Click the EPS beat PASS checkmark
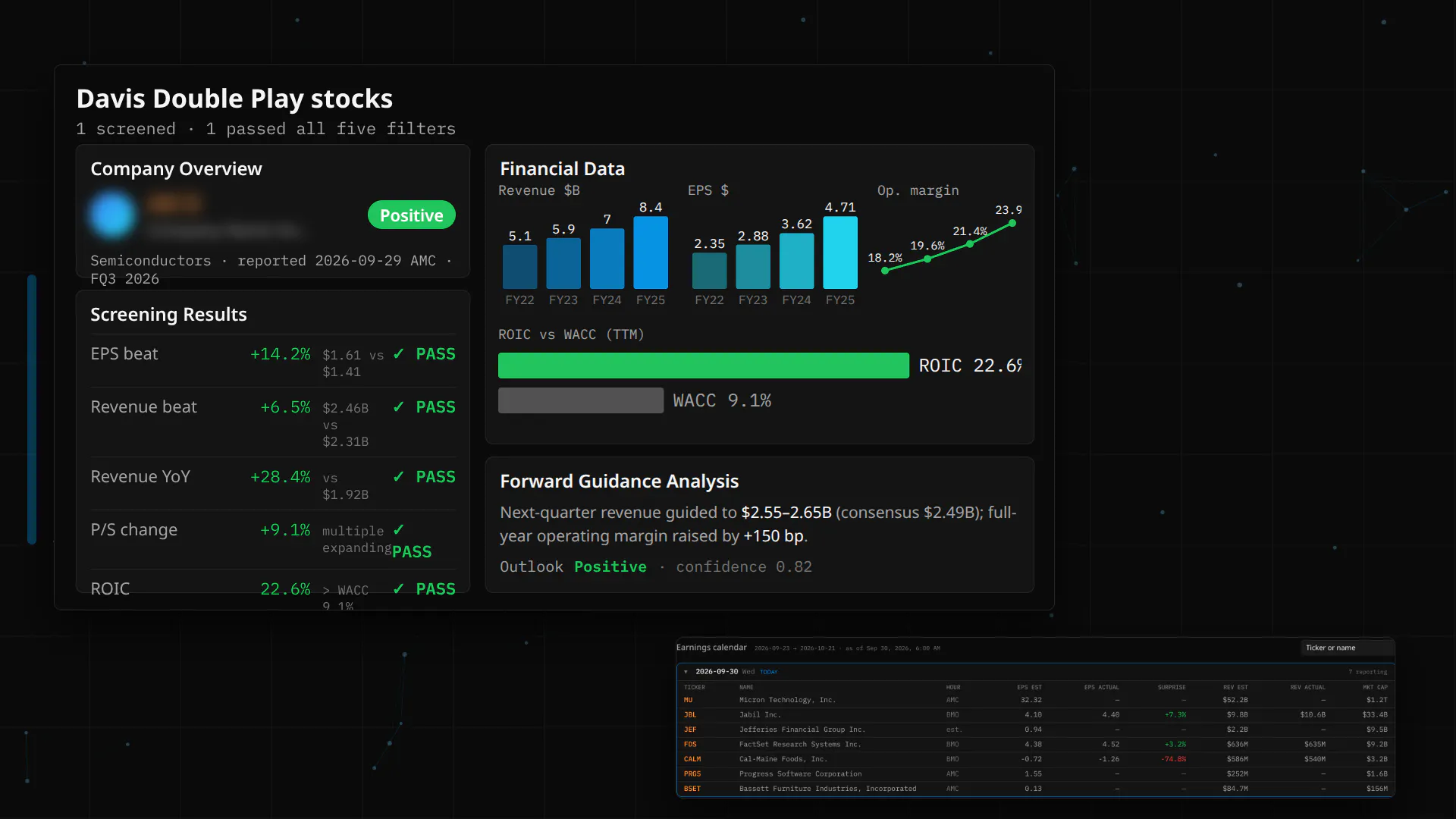Image resolution: width=1456 pixels, height=819 pixels. point(399,354)
